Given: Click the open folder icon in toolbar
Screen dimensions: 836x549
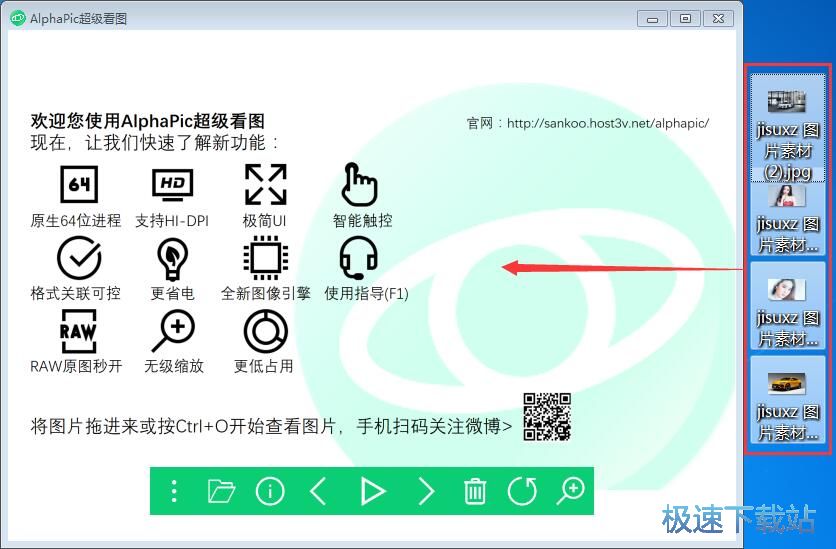Looking at the screenshot, I should coord(221,491).
